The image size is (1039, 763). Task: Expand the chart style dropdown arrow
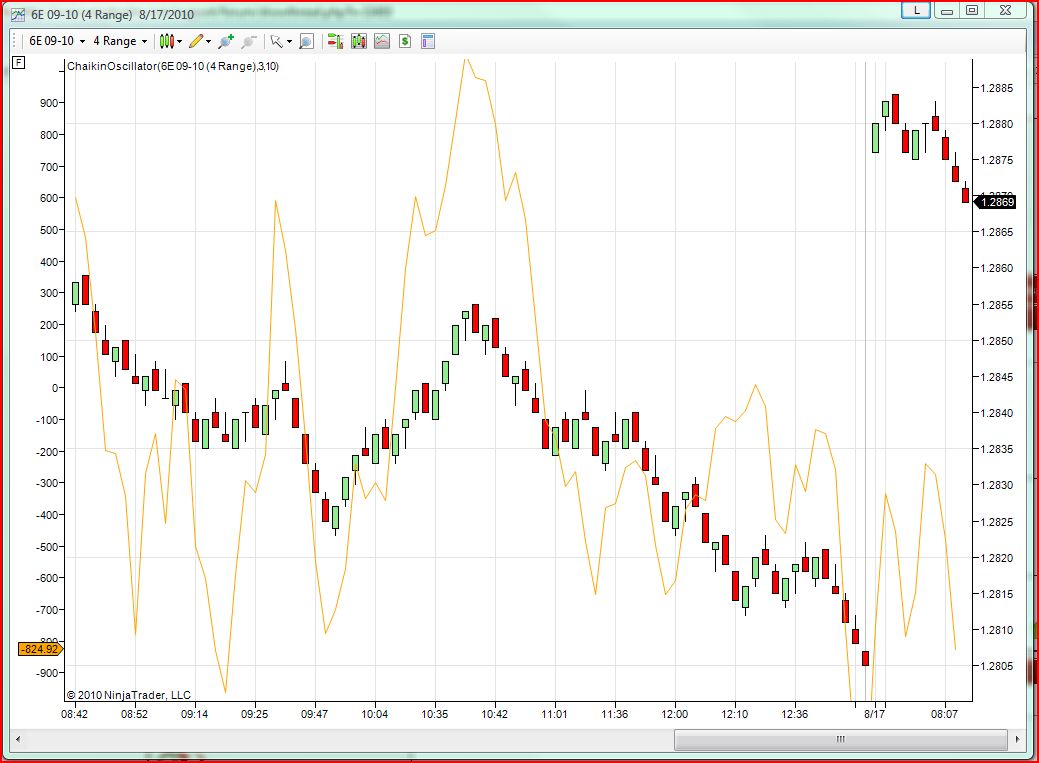coord(180,41)
